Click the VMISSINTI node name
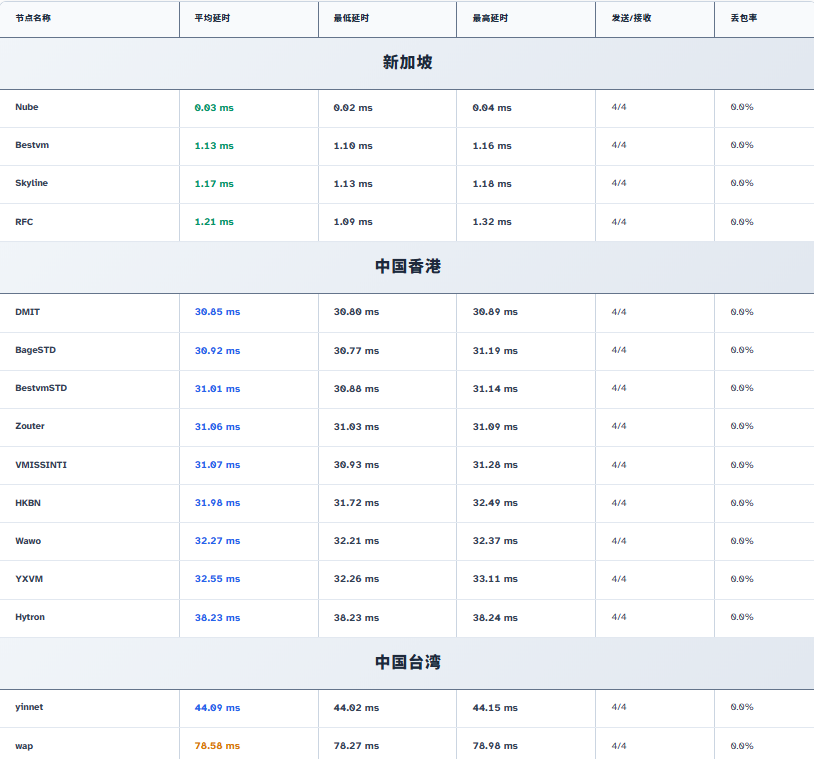Viewport: 814px width, 759px height. coord(41,465)
